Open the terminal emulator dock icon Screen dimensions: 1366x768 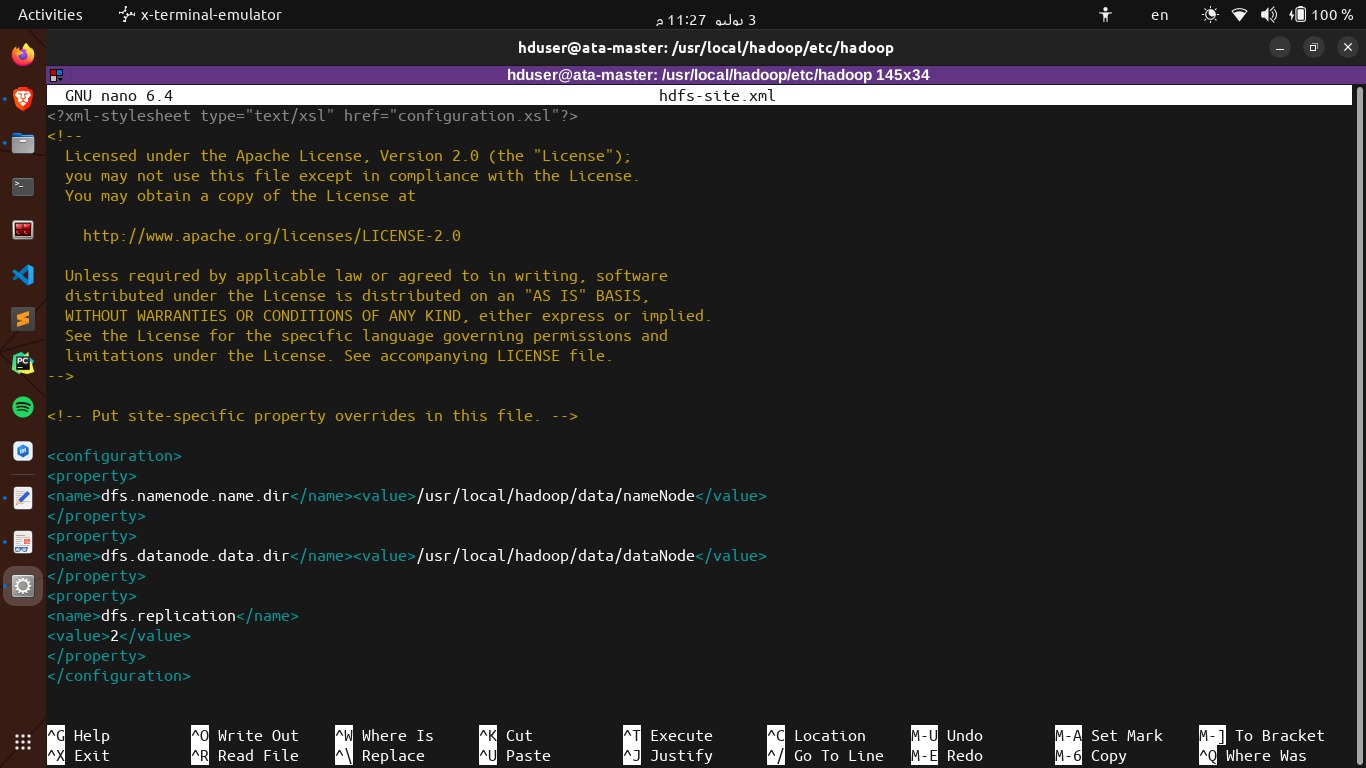click(x=23, y=186)
